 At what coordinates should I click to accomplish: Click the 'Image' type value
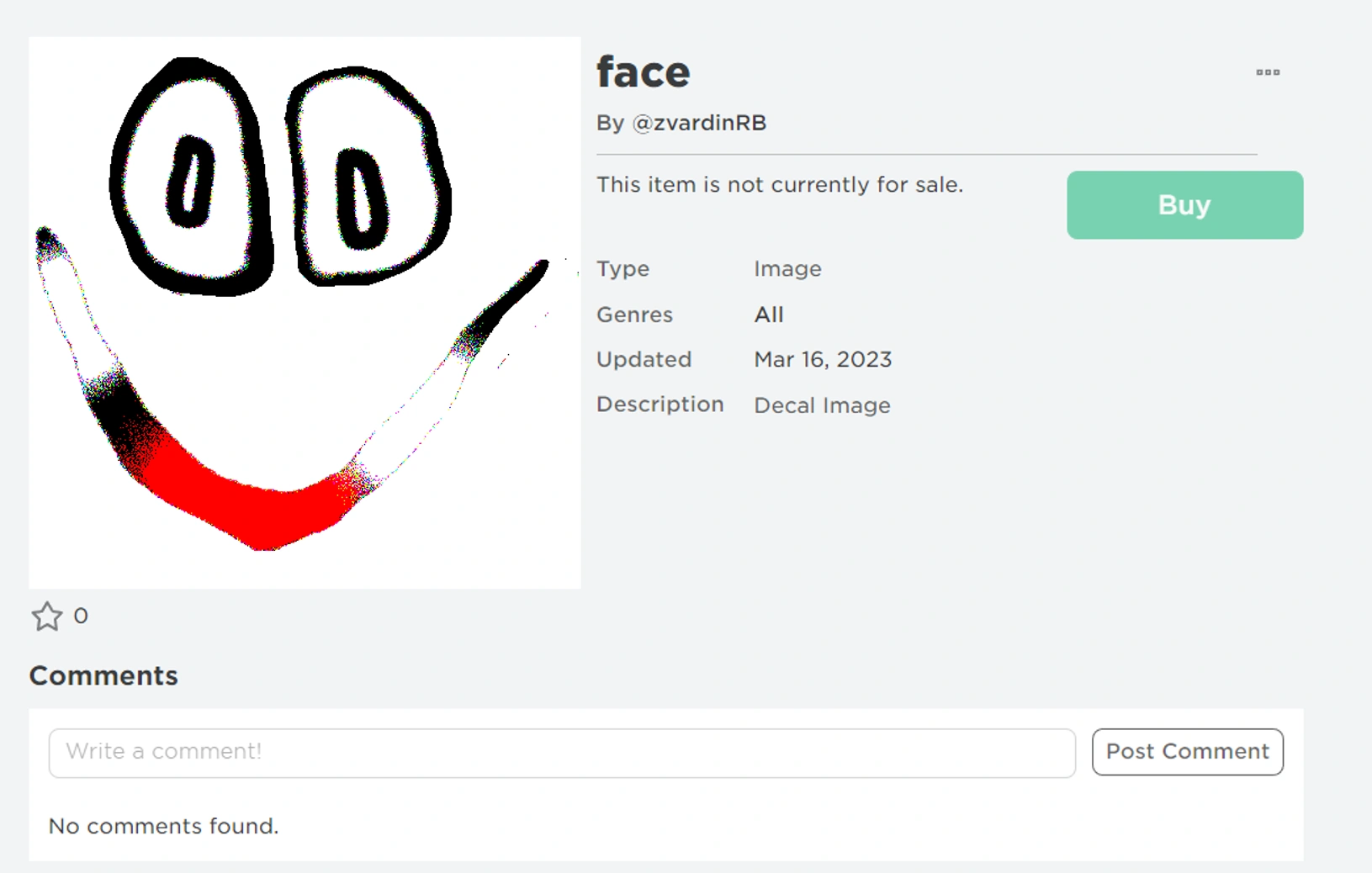pos(787,269)
